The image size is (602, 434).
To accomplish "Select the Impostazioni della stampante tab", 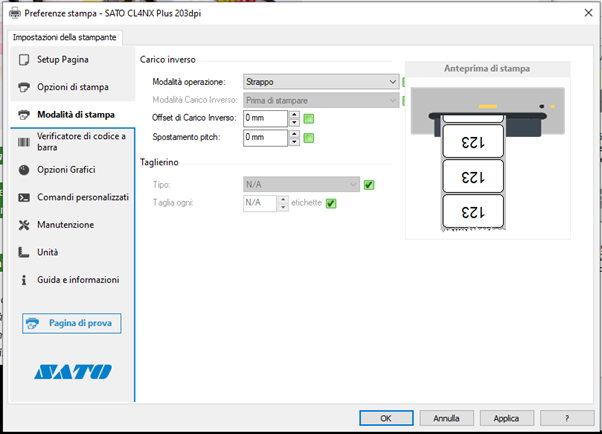I will point(64,37).
